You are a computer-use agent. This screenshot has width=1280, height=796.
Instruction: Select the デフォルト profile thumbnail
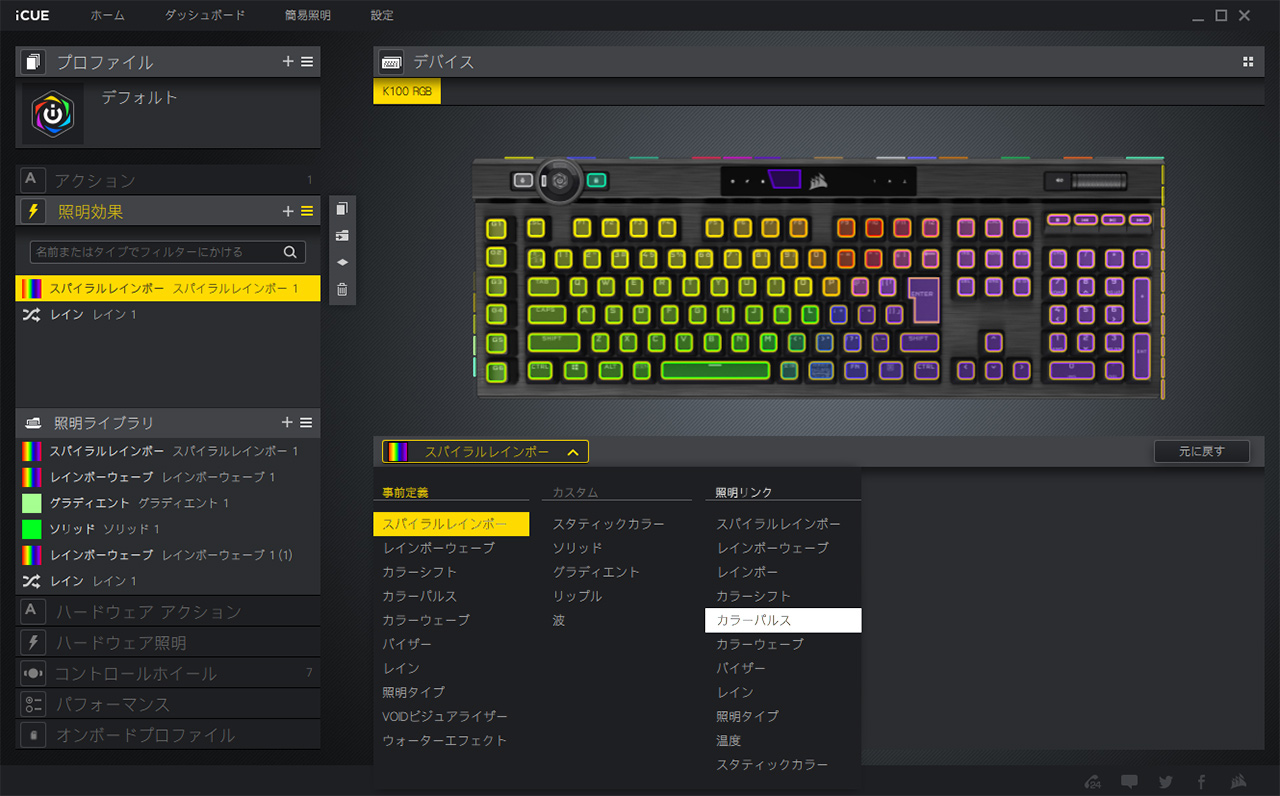pos(53,114)
